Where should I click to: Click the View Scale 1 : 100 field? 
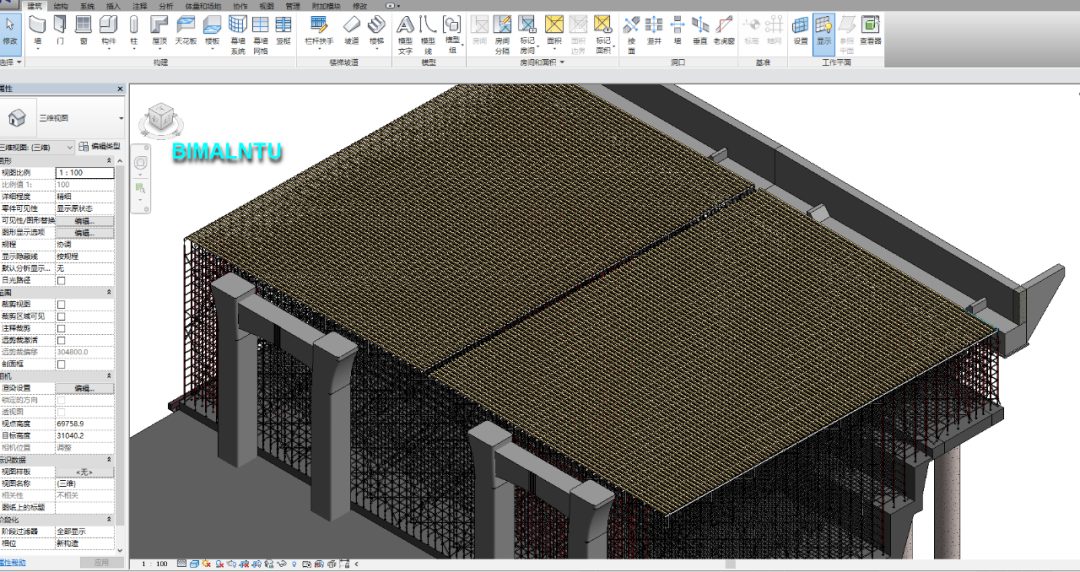pos(85,172)
